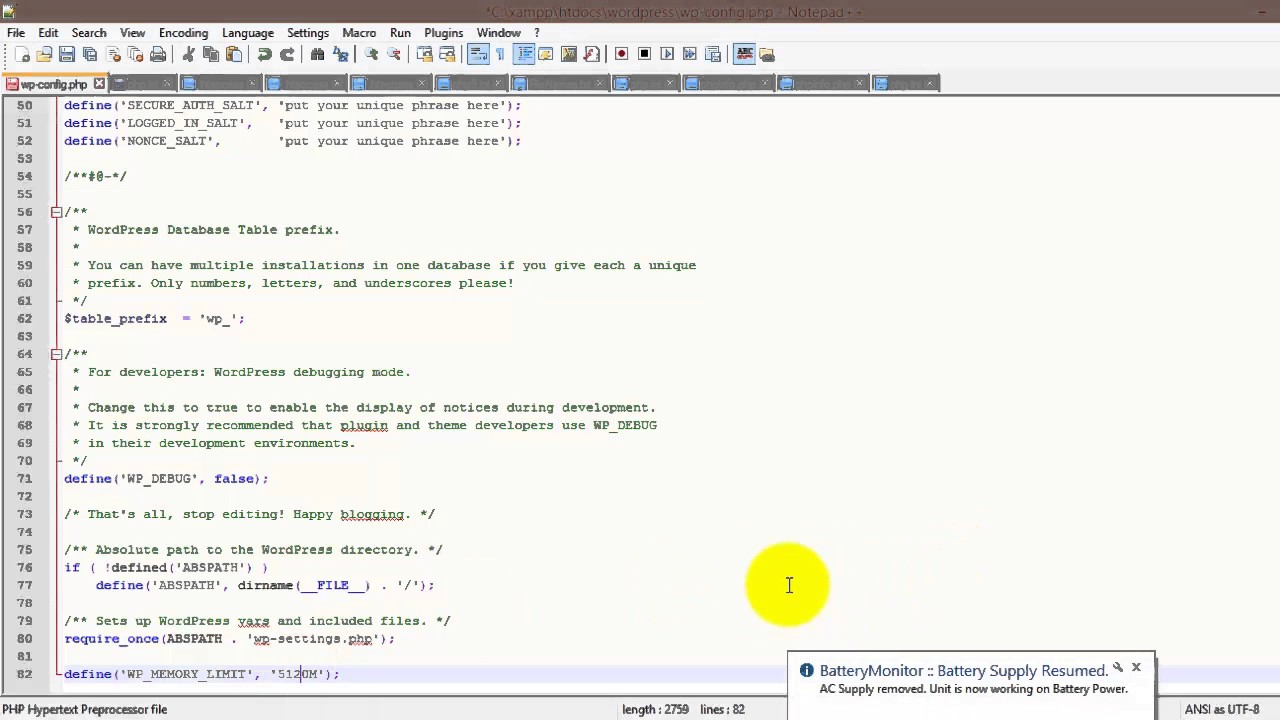The image size is (1280, 720).
Task: Click the $table_prefix = 'wp_' line
Action: pyautogui.click(x=154, y=319)
